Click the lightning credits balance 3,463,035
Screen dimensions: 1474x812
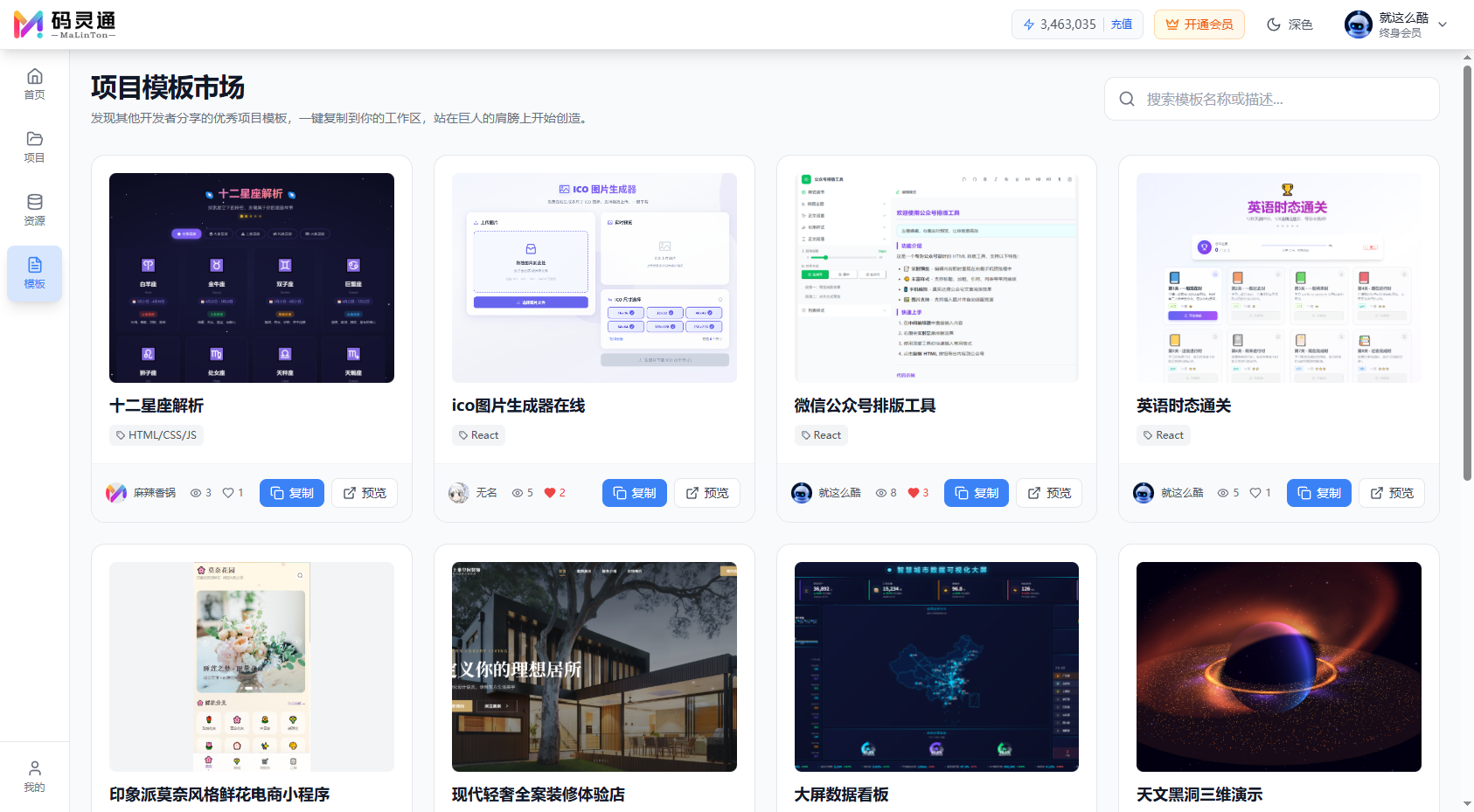pos(1060,24)
